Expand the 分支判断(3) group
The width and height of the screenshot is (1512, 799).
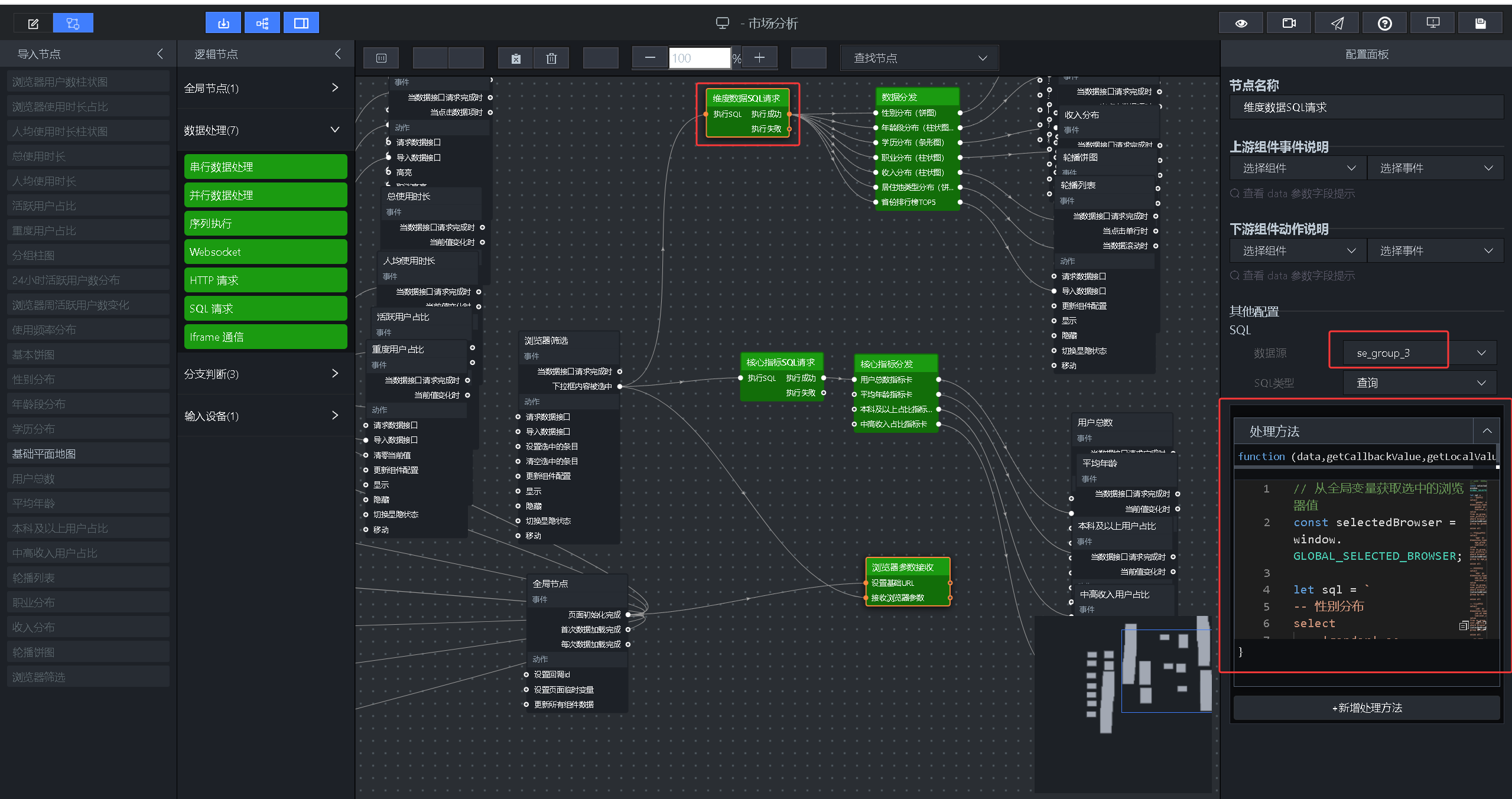click(265, 374)
